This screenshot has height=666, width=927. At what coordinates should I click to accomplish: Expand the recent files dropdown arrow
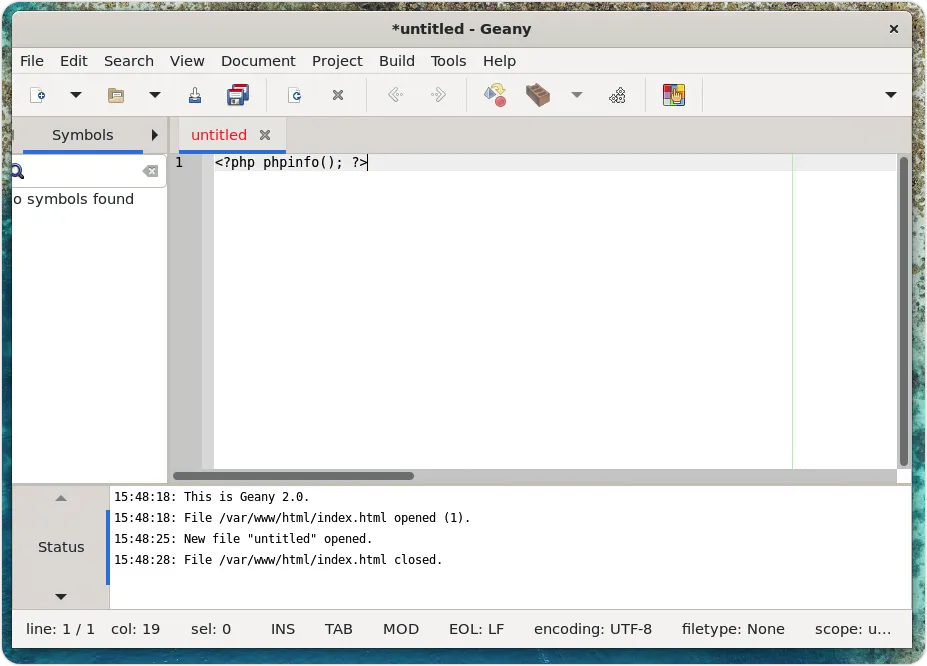(x=155, y=95)
